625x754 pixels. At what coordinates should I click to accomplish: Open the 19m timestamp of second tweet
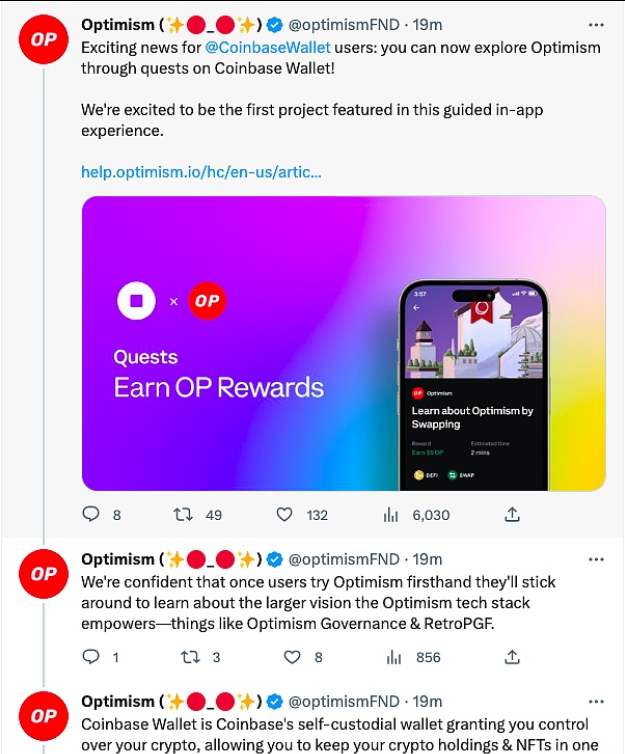tap(428, 559)
